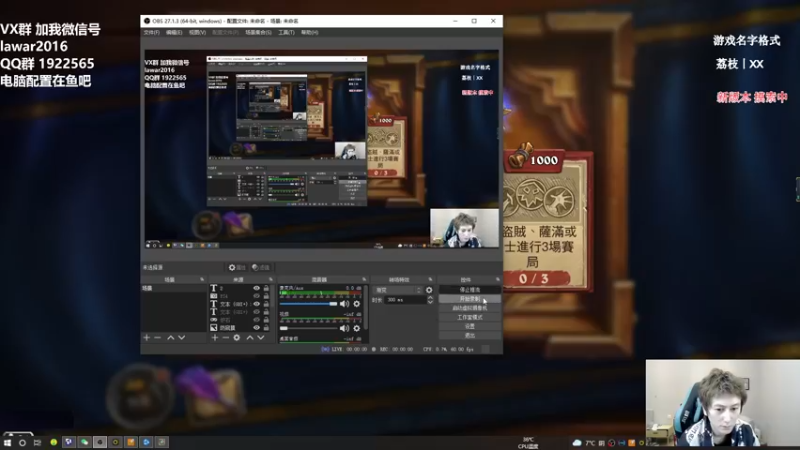800x450 pixels.
Task: Open the 属性 properties button above the 来源 list
Action: point(237,267)
